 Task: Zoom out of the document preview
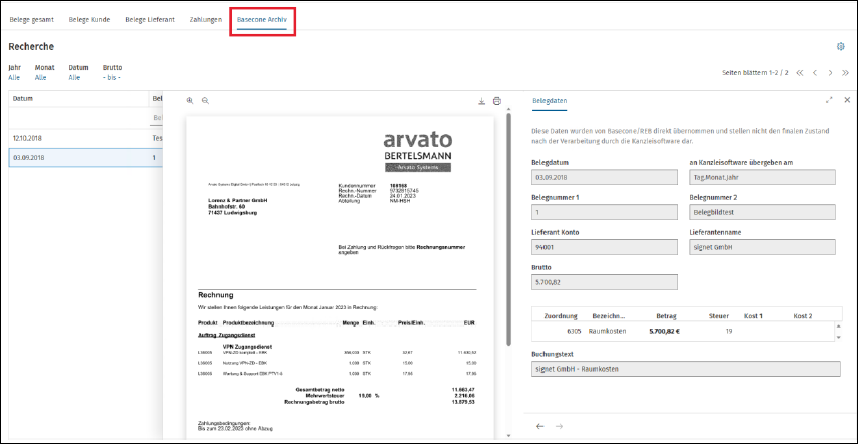click(x=205, y=101)
